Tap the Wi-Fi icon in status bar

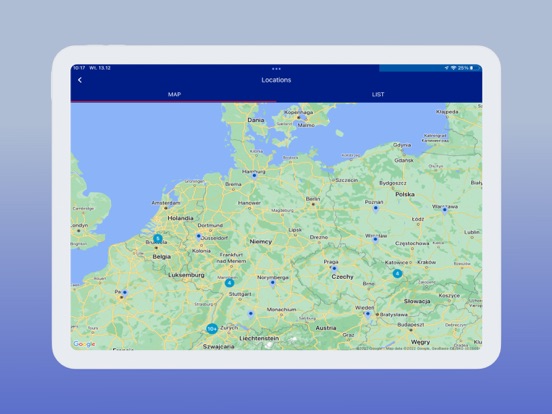pos(453,68)
